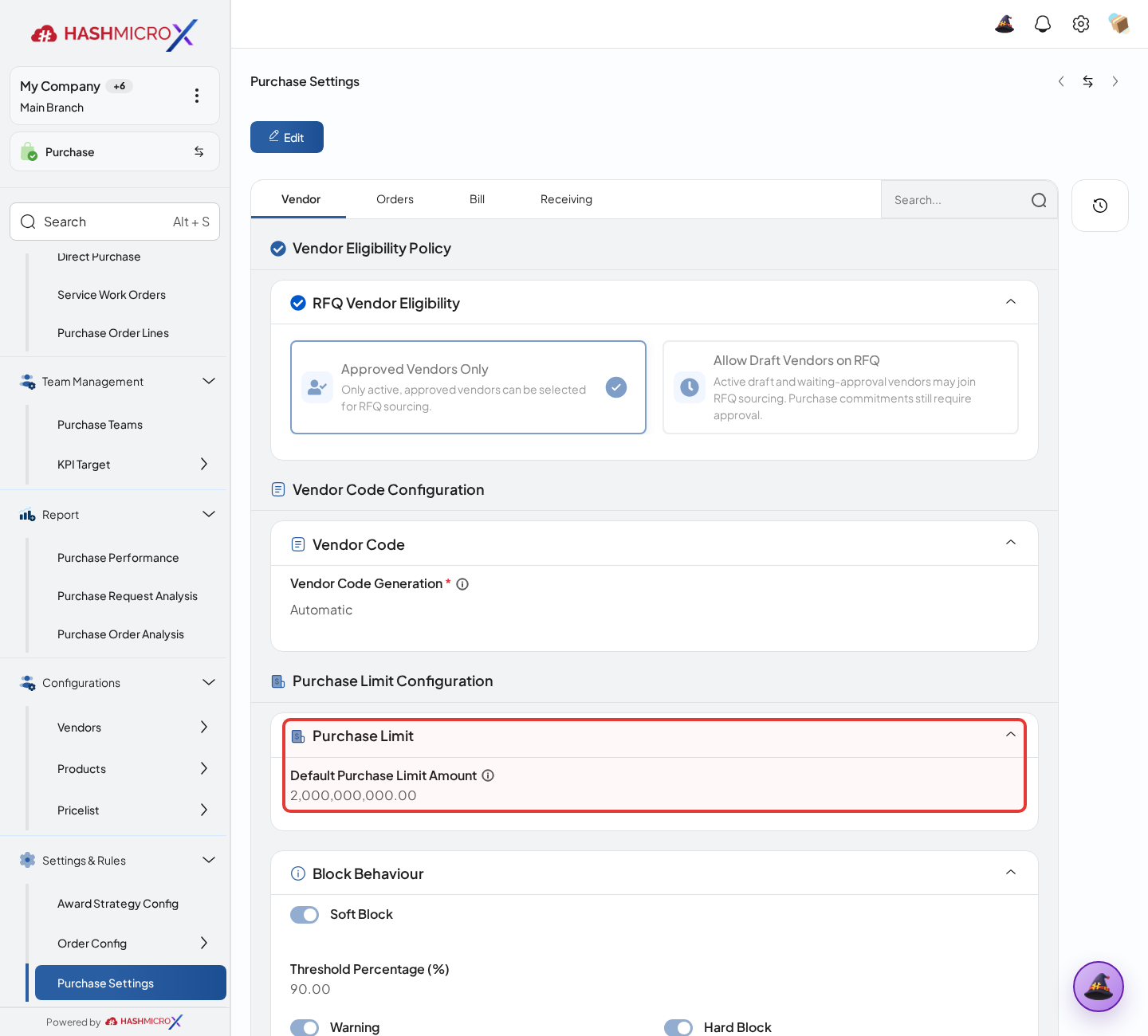Viewport: 1148px width, 1036px height.
Task: Collapse the Block Behaviour section
Action: [1011, 873]
